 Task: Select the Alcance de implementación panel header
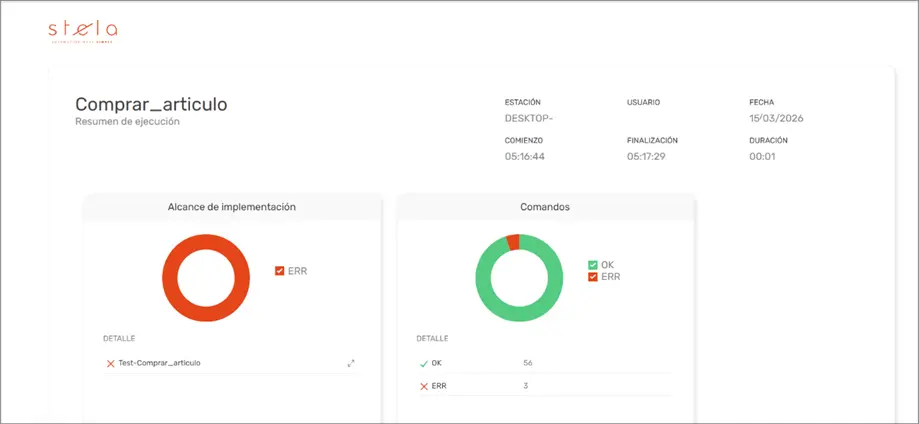pos(231,207)
